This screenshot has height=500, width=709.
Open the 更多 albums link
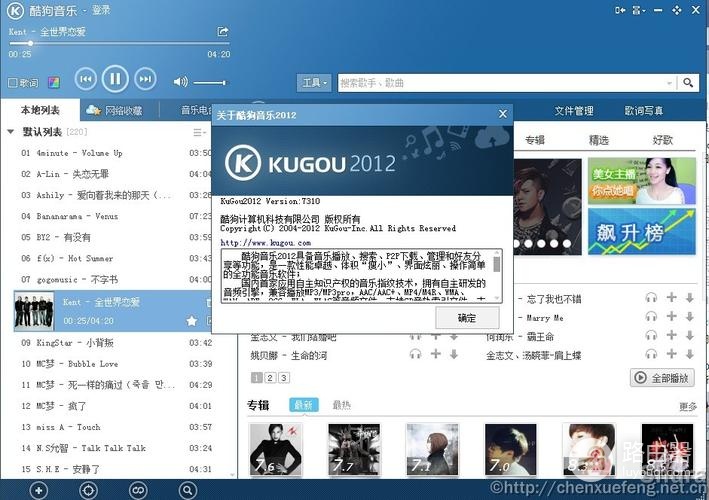[688, 406]
